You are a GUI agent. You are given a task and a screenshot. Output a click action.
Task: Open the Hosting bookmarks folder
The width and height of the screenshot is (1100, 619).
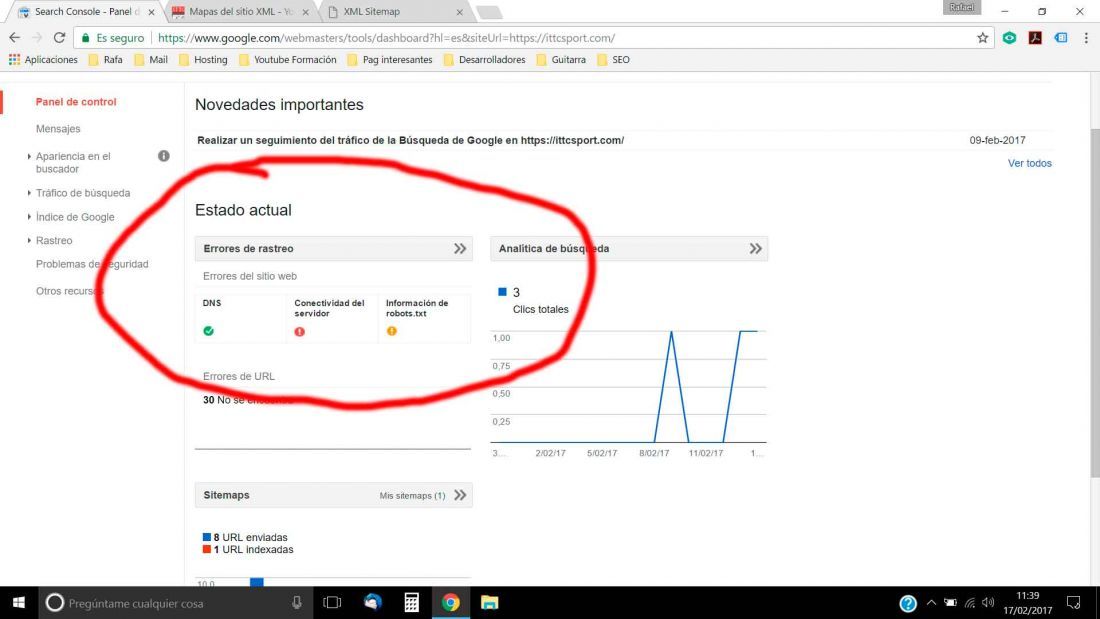pos(203,60)
